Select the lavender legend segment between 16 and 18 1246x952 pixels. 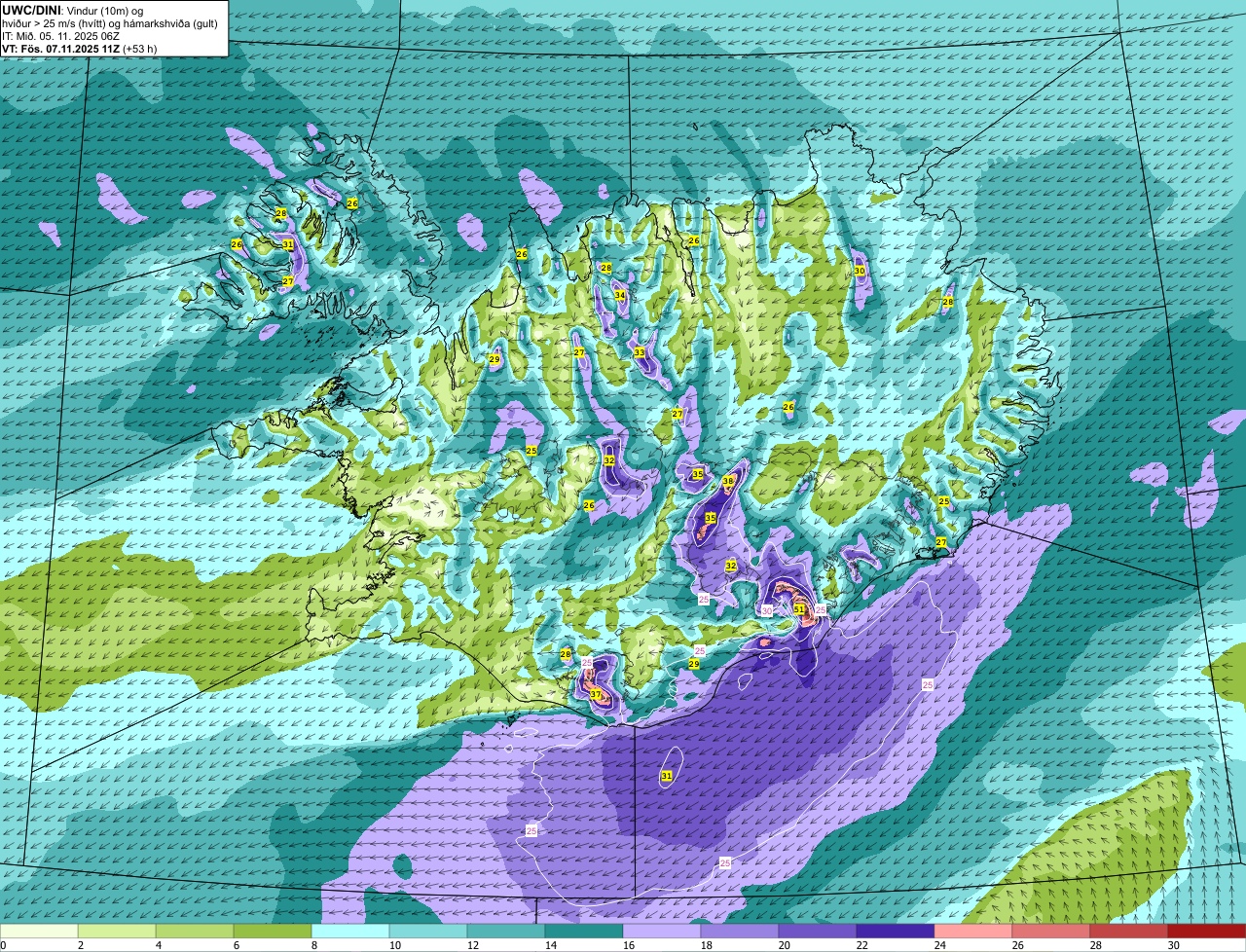662,932
